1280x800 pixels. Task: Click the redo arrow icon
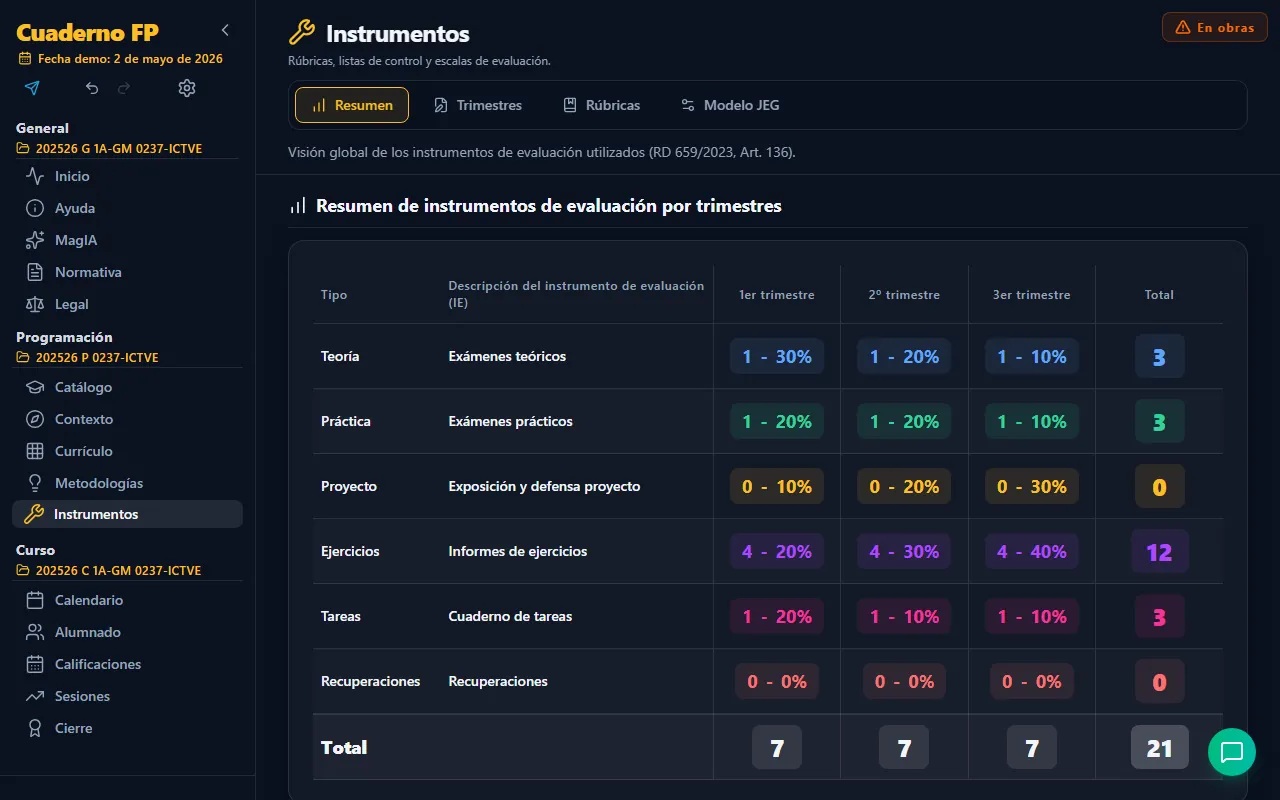pos(124,88)
